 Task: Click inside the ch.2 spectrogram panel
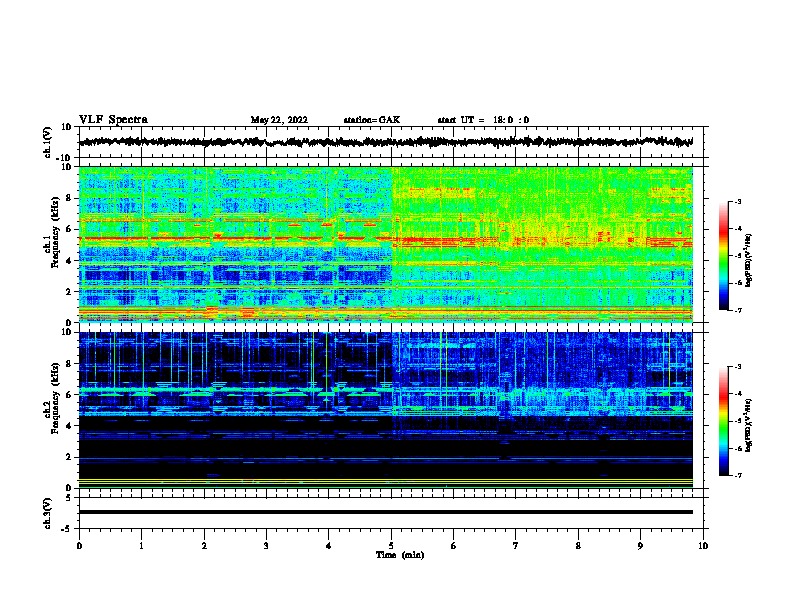(x=385, y=410)
